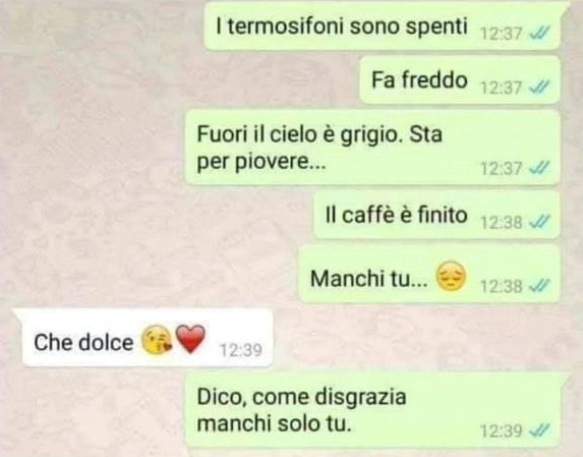Screen dimensions: 583x457
Task: Select the 'Fa freddo' message bubble
Action: click(x=460, y=80)
